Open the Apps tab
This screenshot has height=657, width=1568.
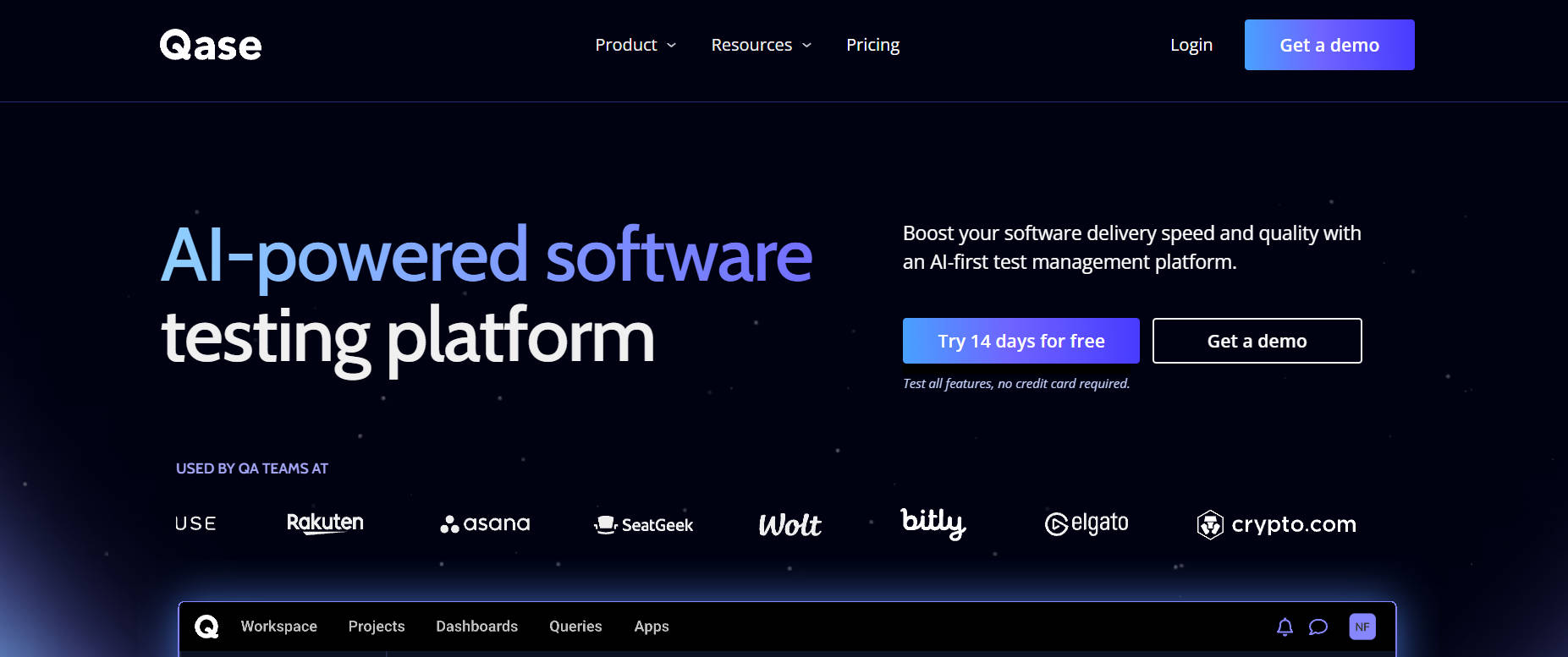pos(652,627)
